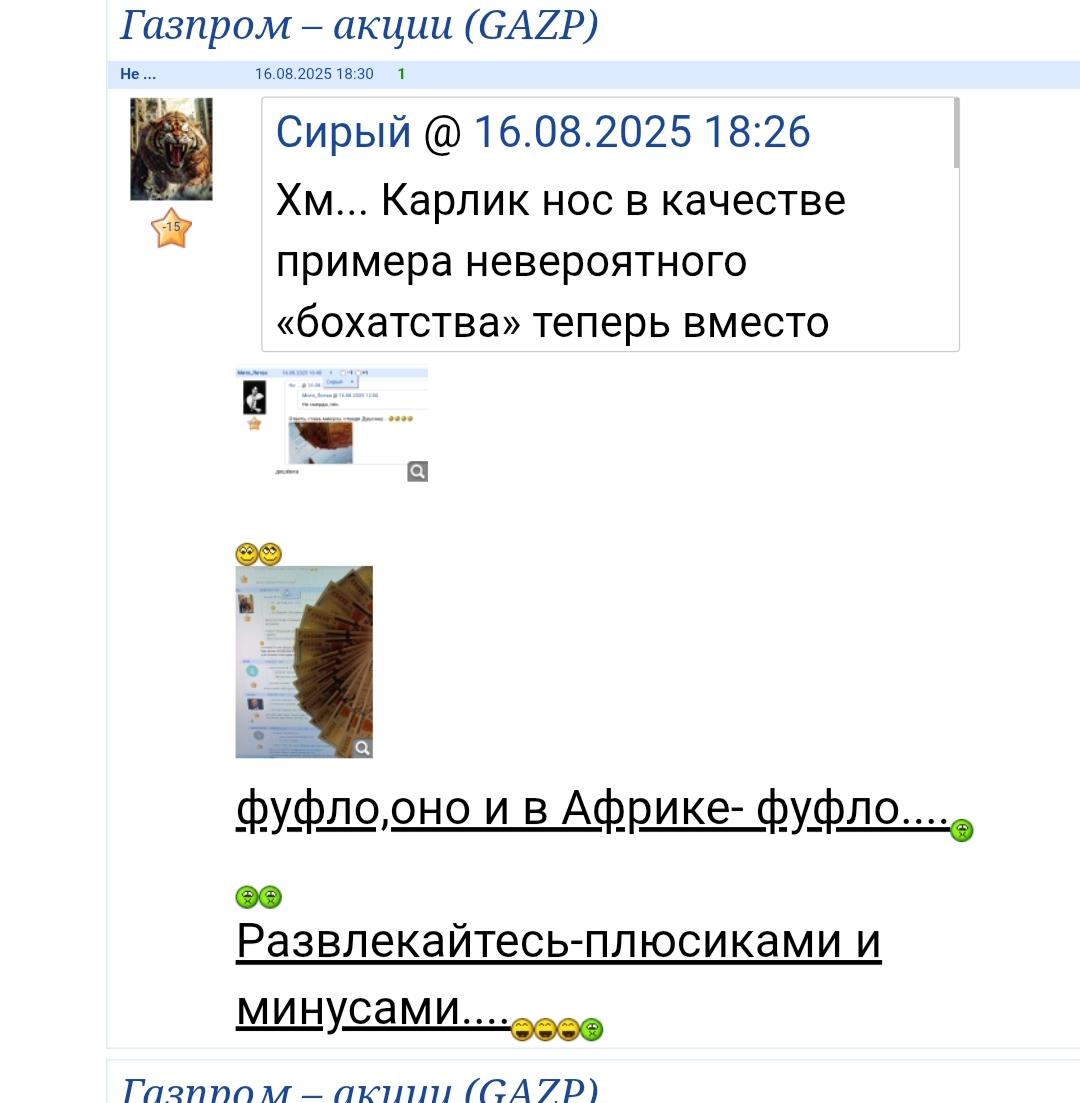Click the green sick emoji after фуфло....
Screen dimensions: 1080x1103
962,830
